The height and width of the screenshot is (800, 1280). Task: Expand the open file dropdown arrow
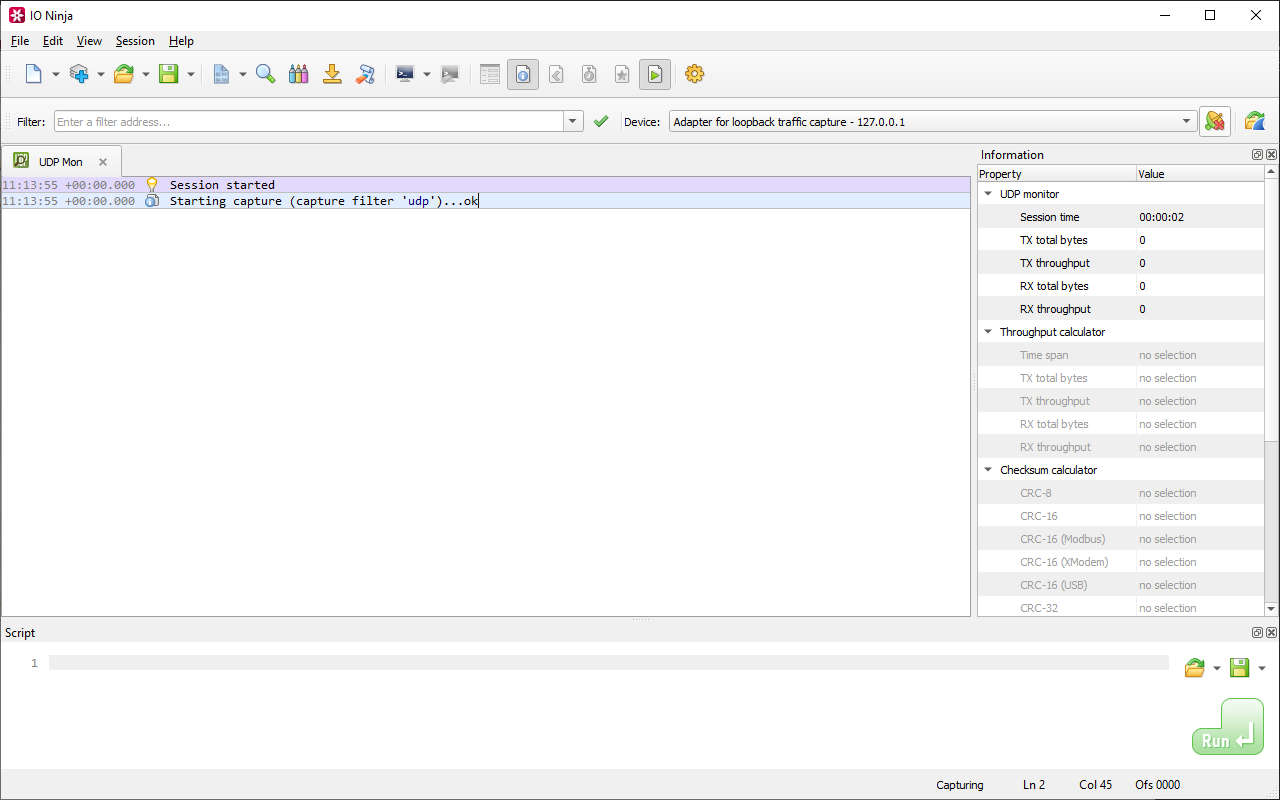tap(146, 74)
